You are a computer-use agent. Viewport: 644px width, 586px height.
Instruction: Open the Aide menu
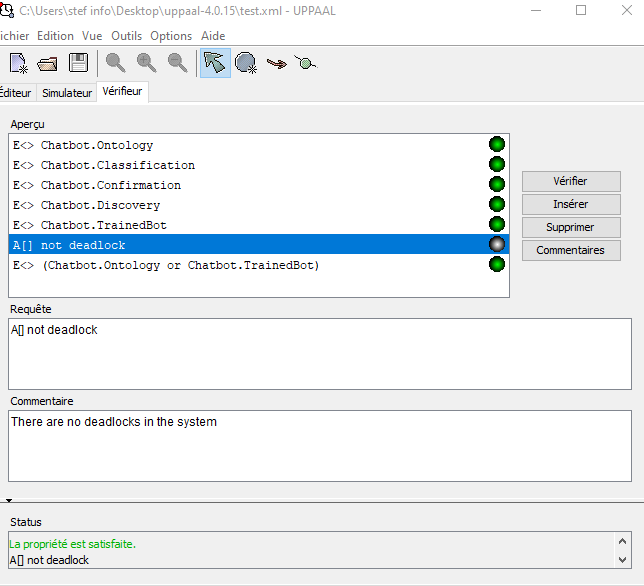(x=213, y=36)
